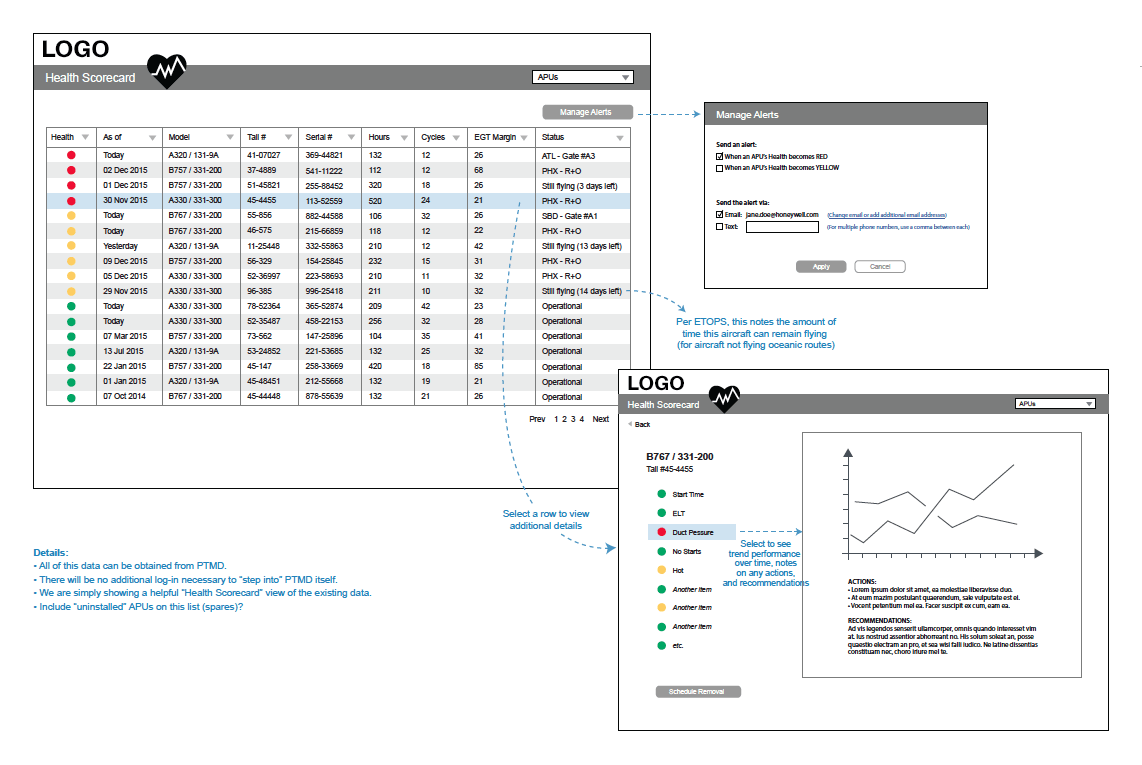
Task: Uncheck the APU Health becomes RED alert option
Action: coord(719,157)
